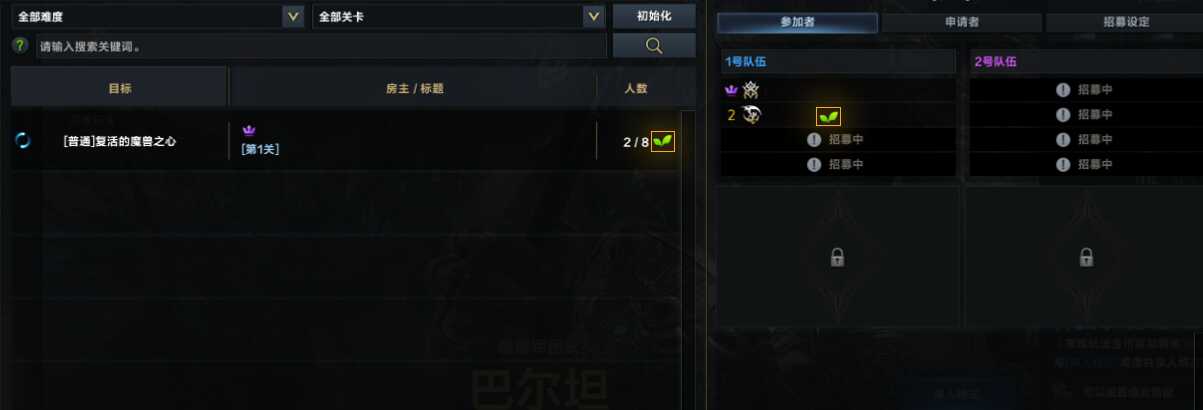Click the 初始化 reset button
Viewport: 1203px width, 410px height.
[x=654, y=16]
